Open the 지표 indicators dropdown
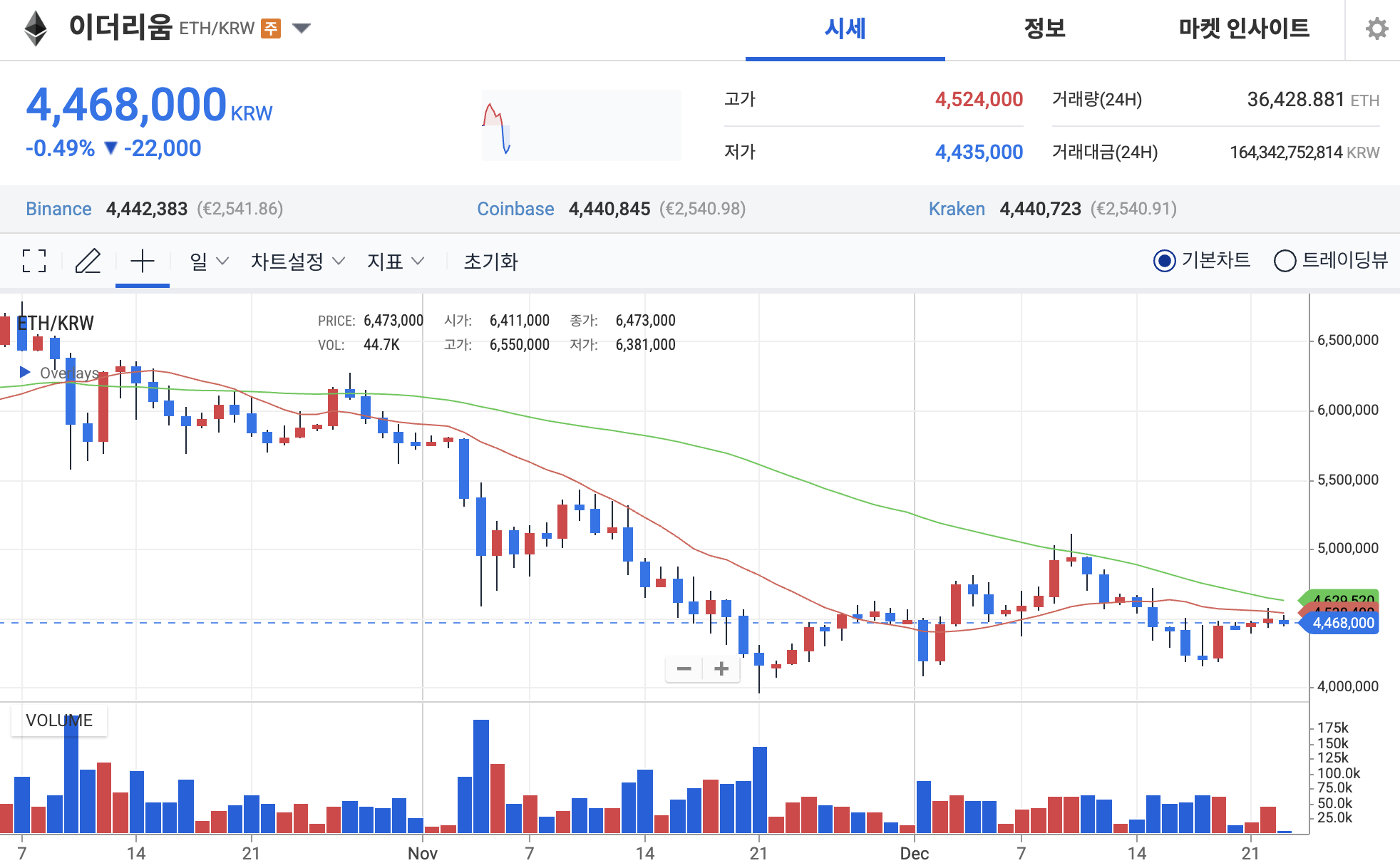1400x868 pixels. (x=395, y=262)
